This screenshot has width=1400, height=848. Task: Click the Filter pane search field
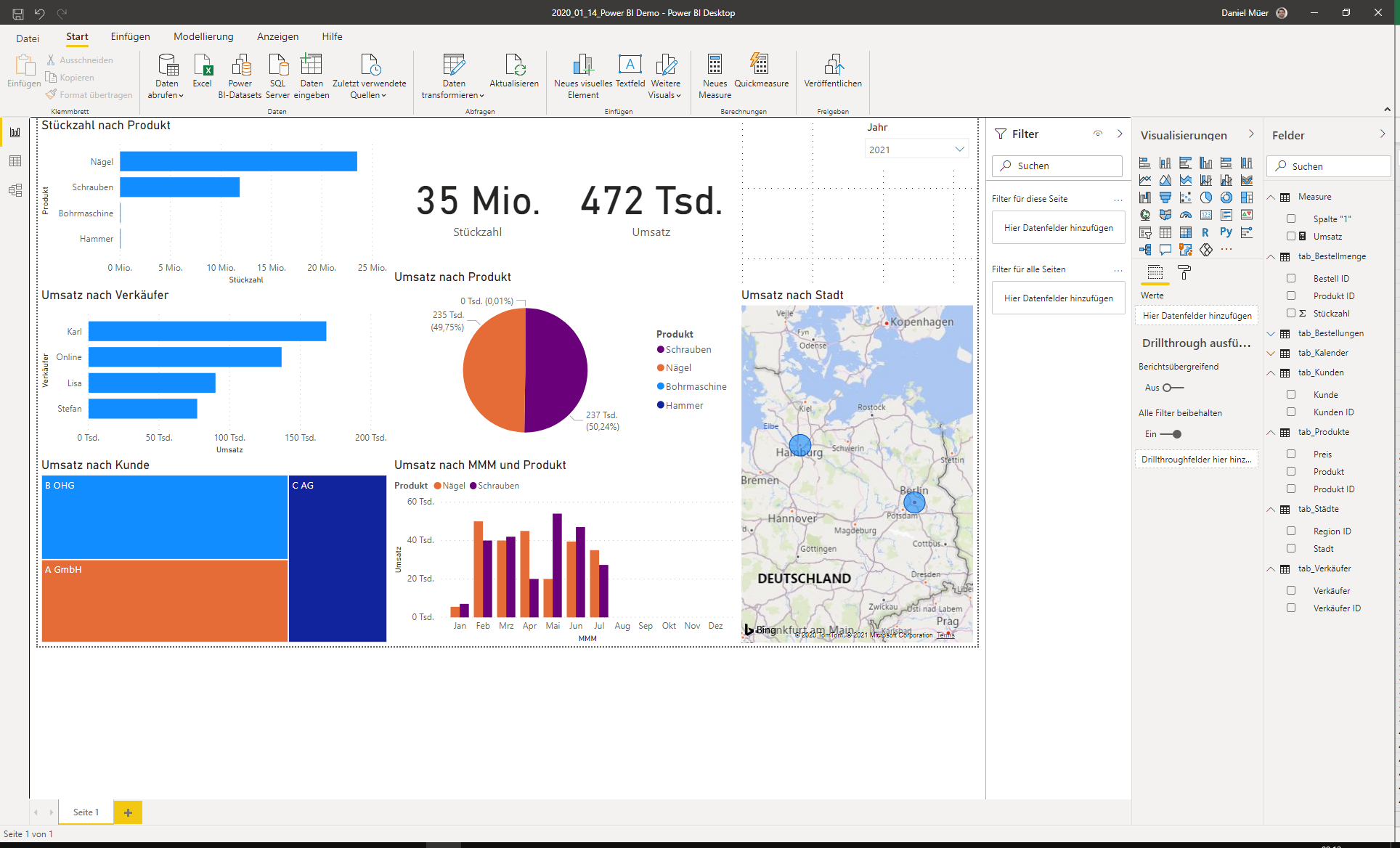(1057, 166)
